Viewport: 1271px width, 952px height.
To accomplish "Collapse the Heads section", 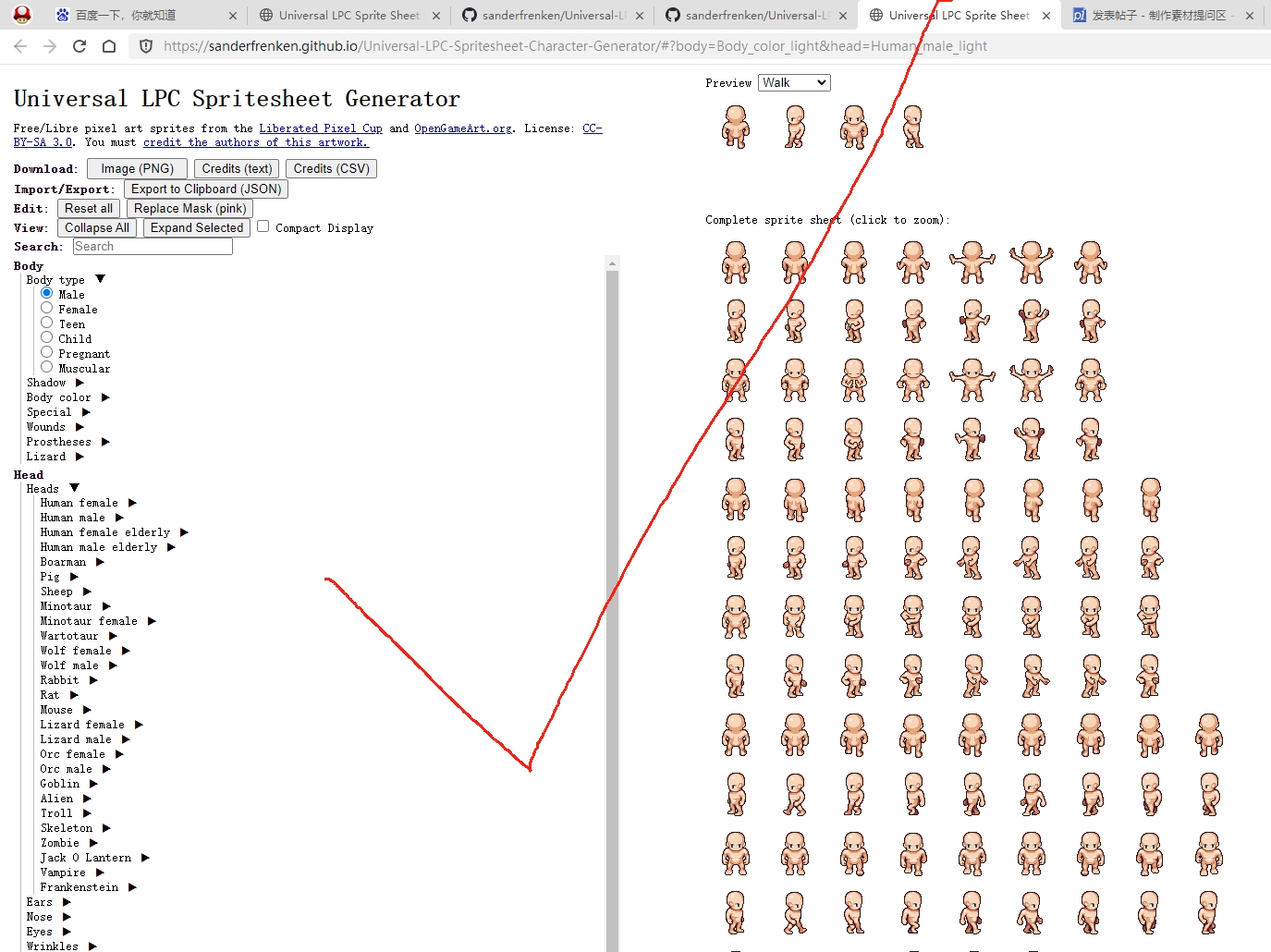I will (x=75, y=488).
